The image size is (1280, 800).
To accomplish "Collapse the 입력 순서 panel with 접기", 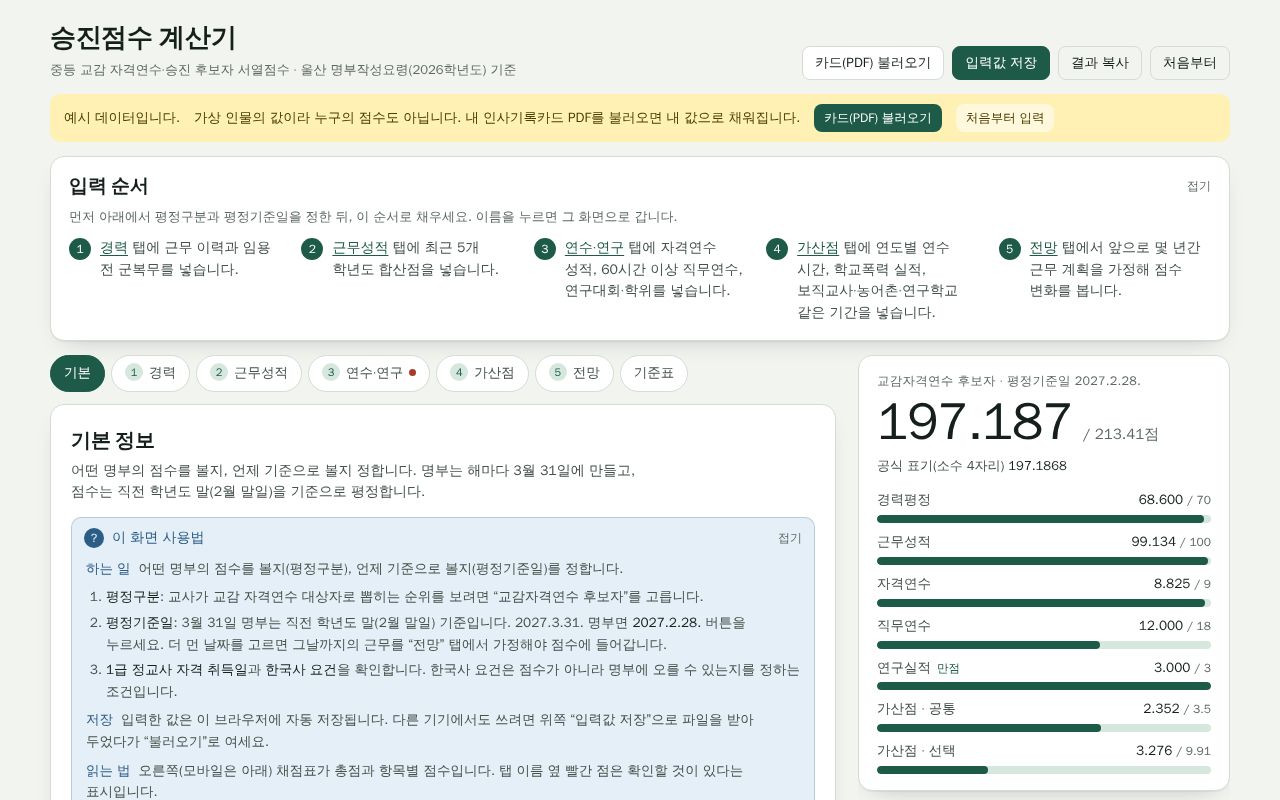I will point(1198,186).
